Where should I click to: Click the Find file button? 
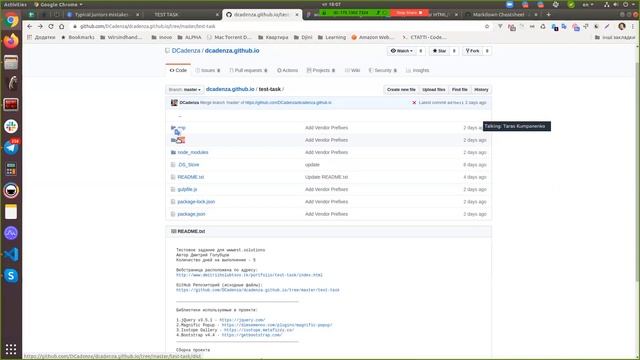[460, 89]
